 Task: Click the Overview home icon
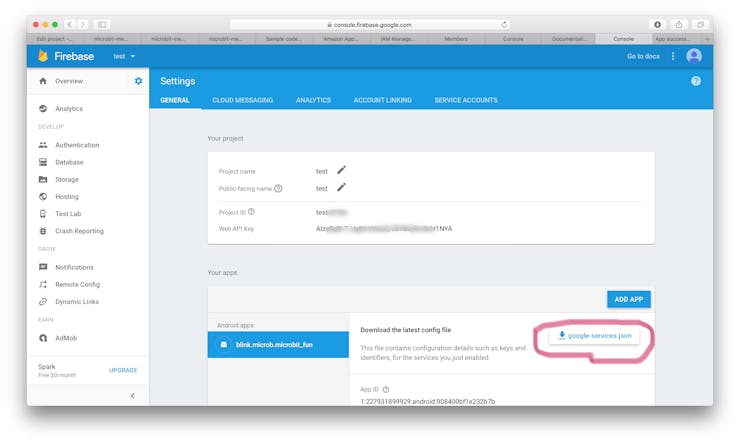[x=43, y=81]
